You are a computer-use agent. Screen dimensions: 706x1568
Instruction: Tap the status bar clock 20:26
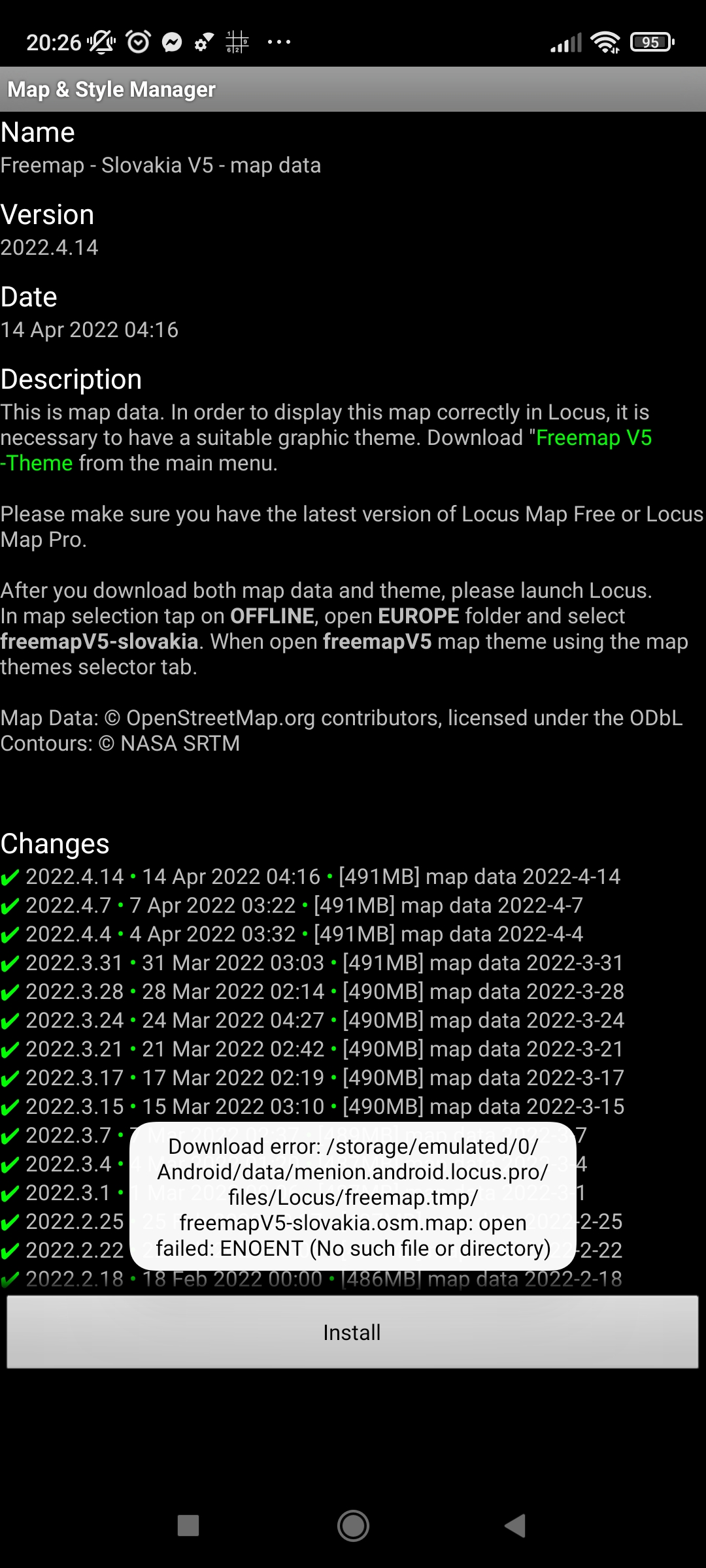coord(54,43)
